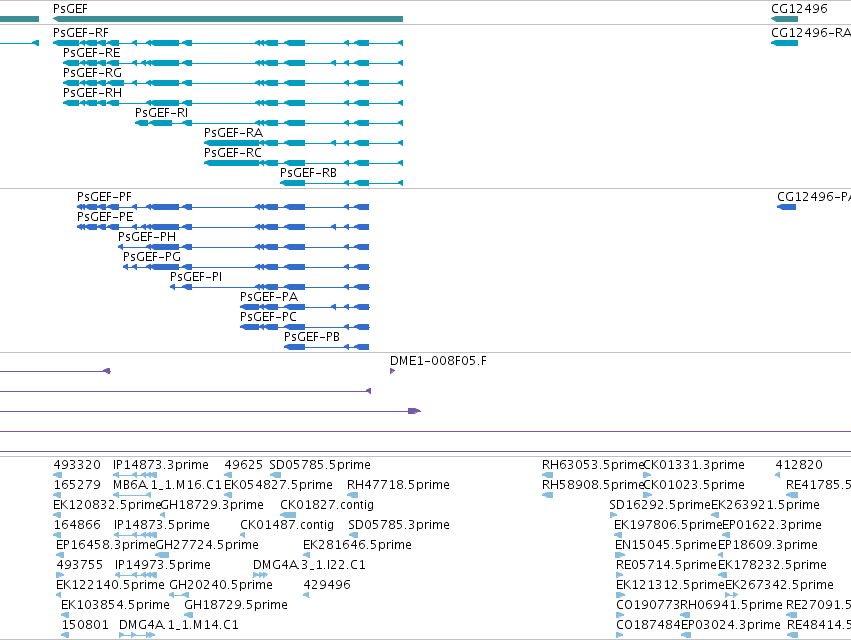This screenshot has width=851, height=640.
Task: Select the CK01331.3prime EST label
Action: [x=694, y=465]
